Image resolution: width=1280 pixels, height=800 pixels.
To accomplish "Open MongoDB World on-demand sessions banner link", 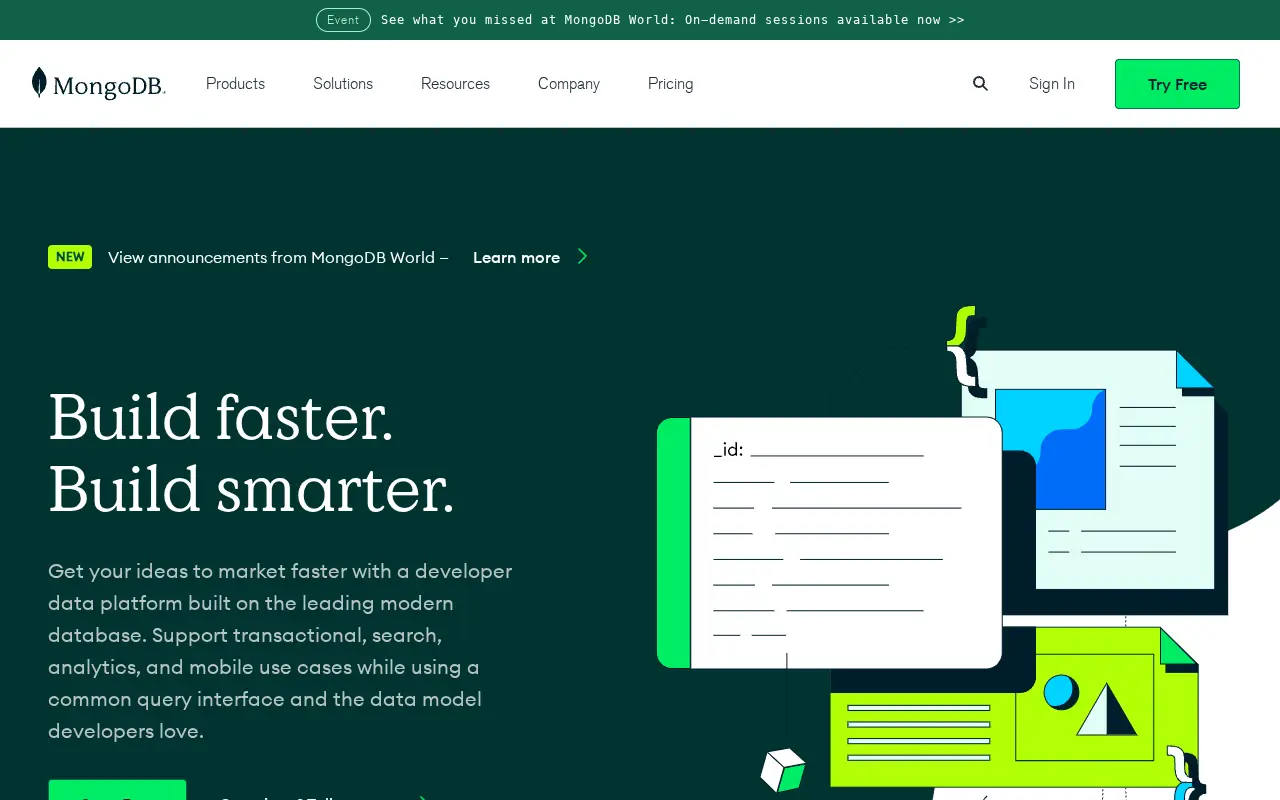I will point(672,20).
